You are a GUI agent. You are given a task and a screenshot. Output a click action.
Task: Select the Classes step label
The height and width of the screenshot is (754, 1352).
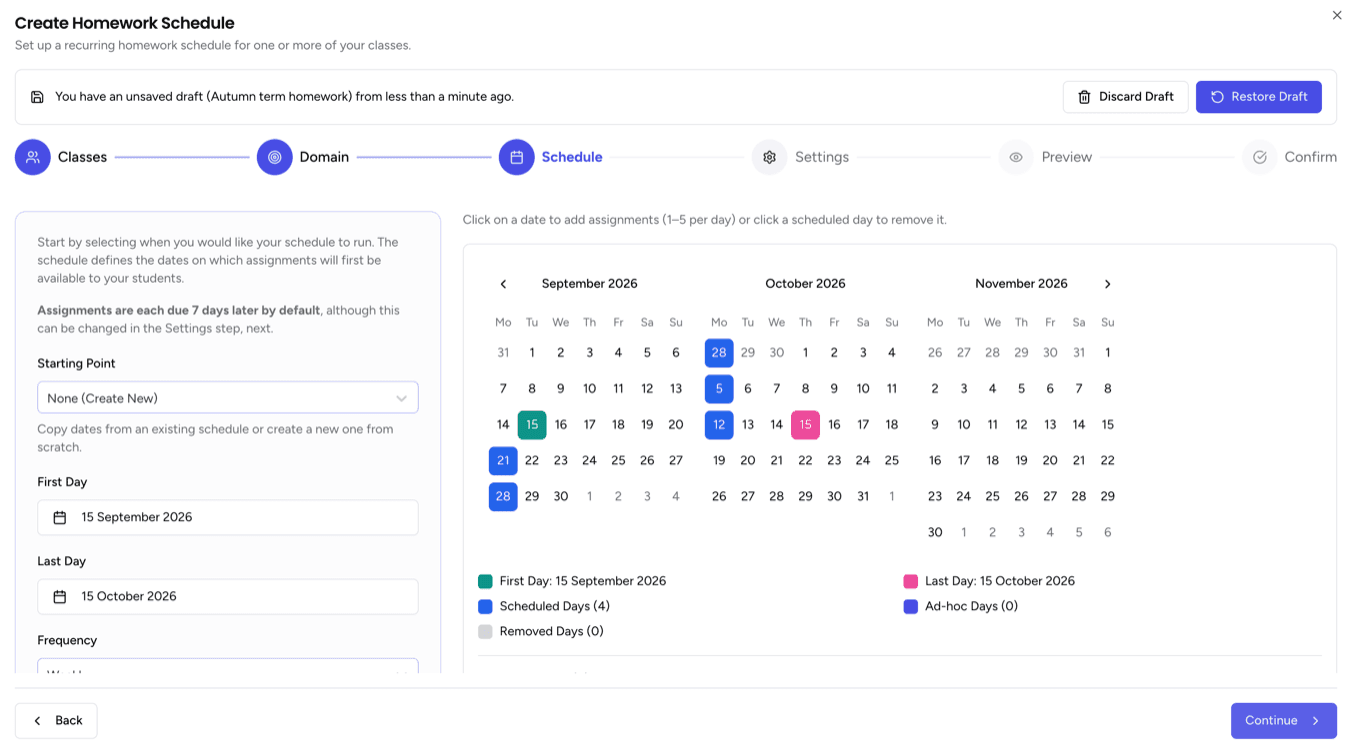click(82, 157)
